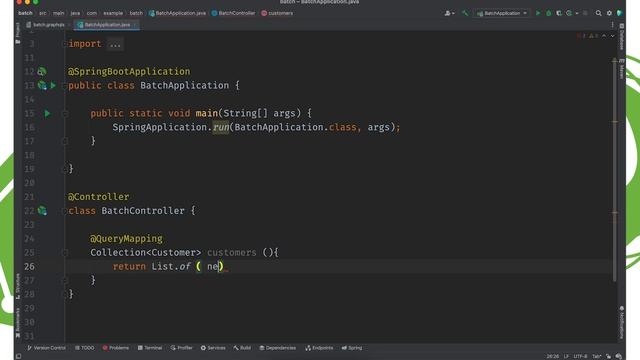
Task: Build the project with hammer icon
Action: click(465, 13)
